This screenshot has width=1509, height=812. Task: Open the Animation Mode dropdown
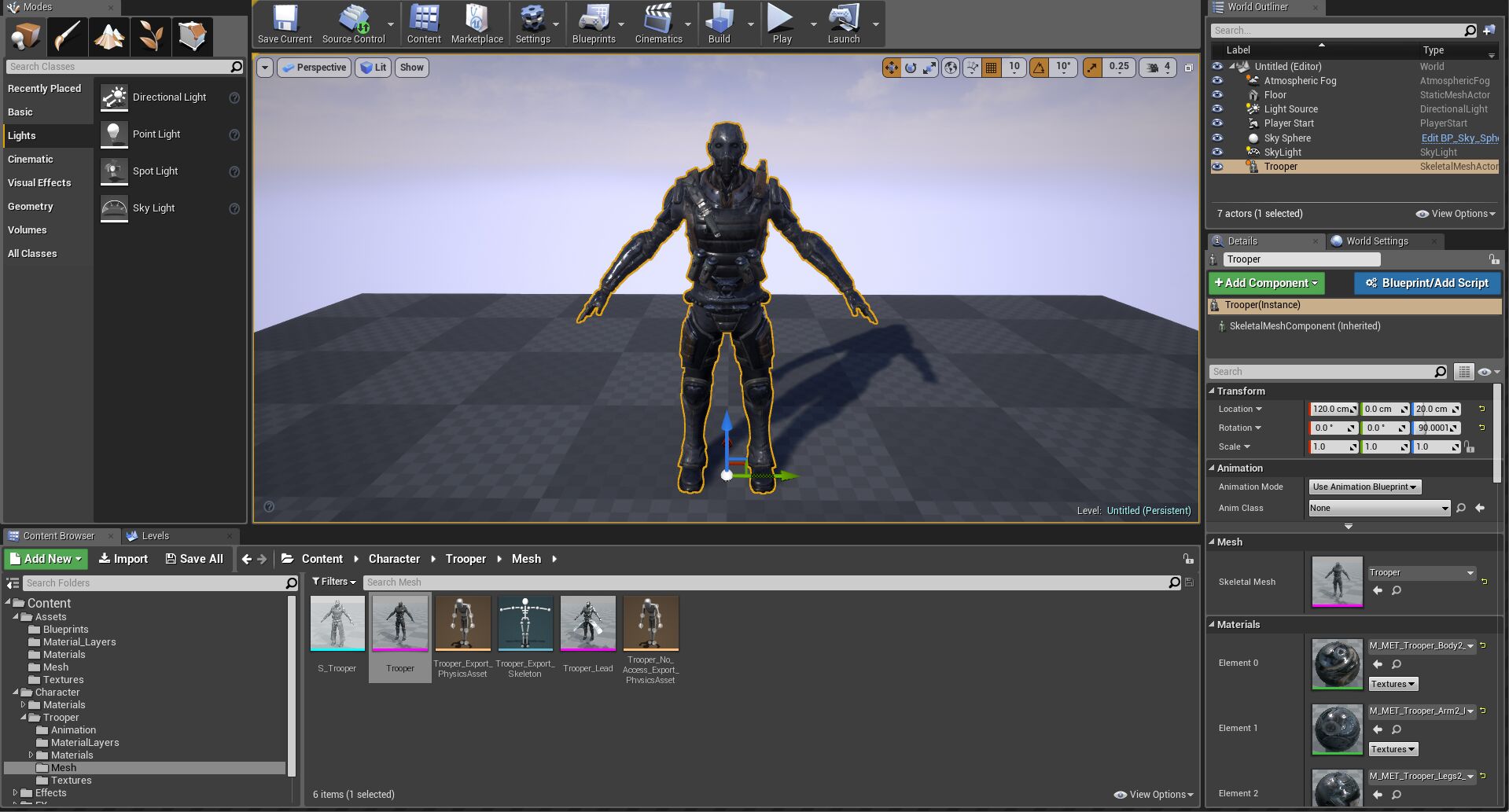pos(1364,486)
